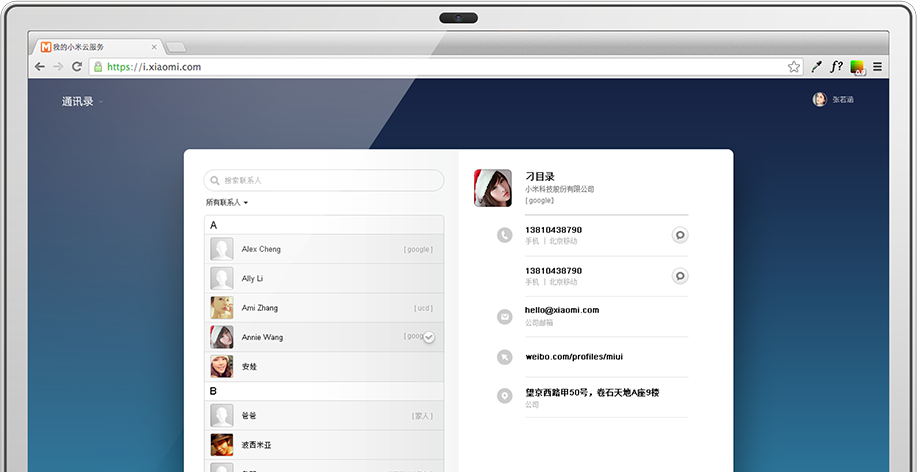The height and width of the screenshot is (472, 917).
Task: Close the 我的小米云服务 browser tab
Action: (154, 47)
